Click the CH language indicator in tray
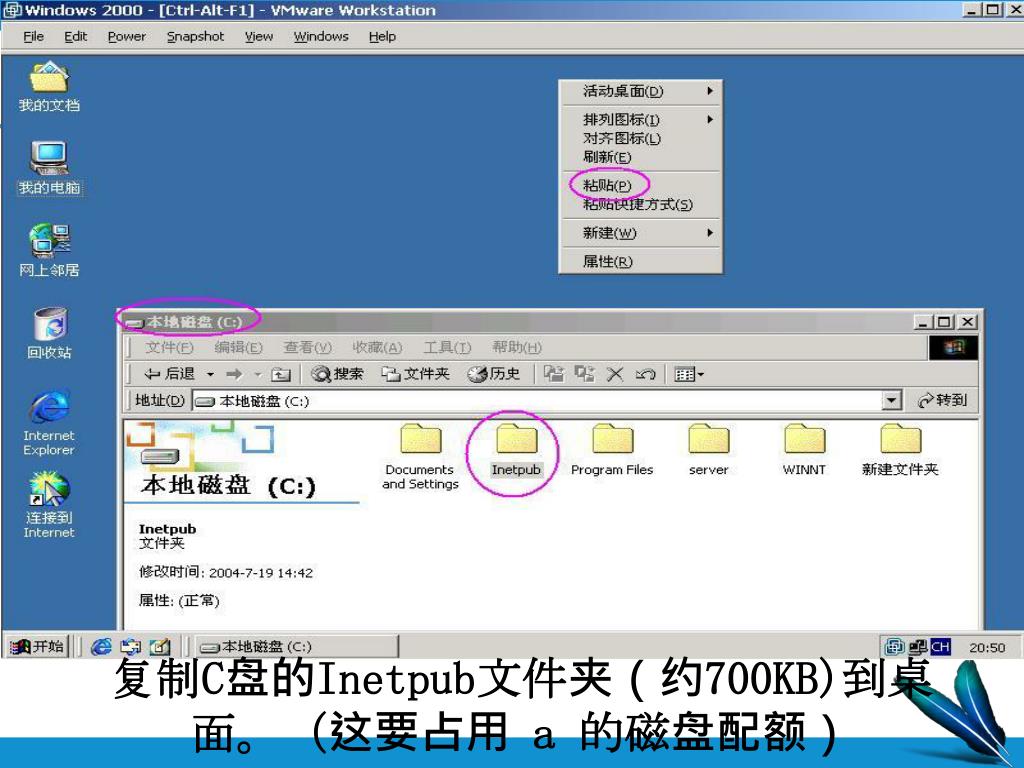 click(940, 647)
